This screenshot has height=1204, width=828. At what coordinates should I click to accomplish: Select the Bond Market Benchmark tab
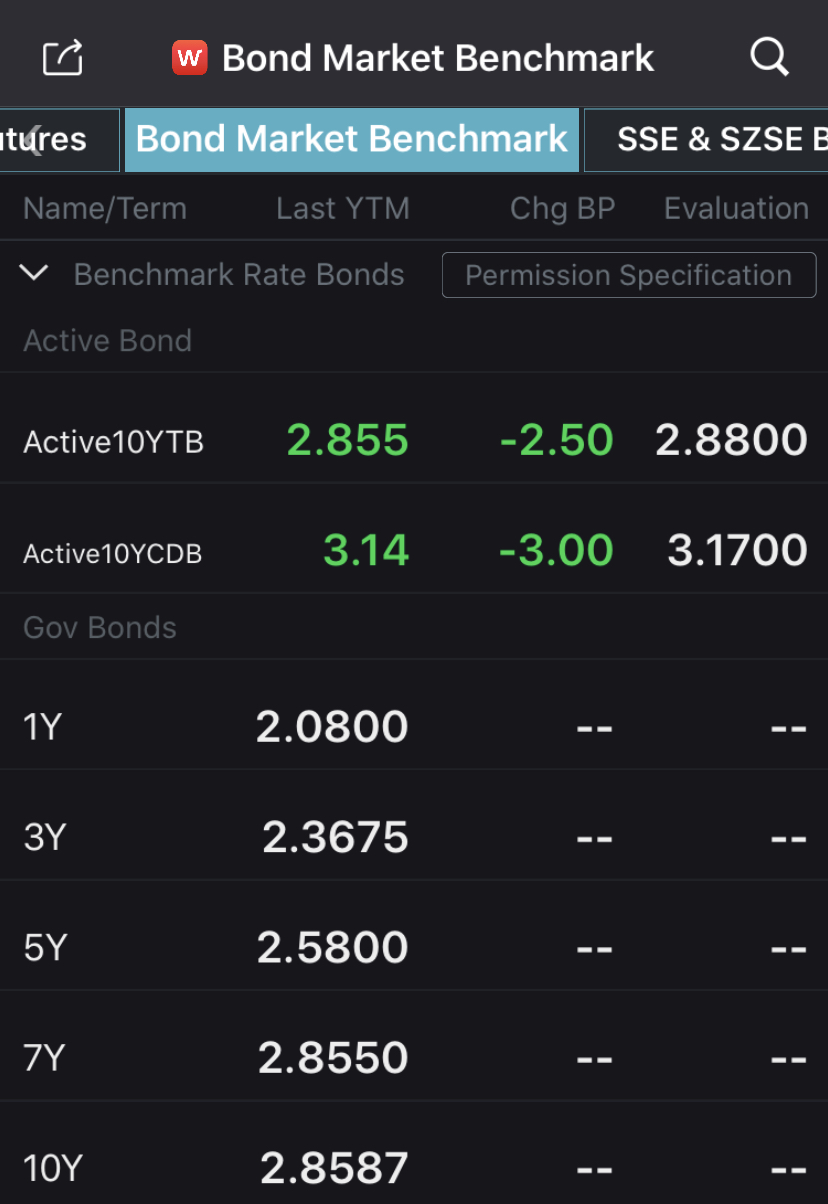pos(352,139)
